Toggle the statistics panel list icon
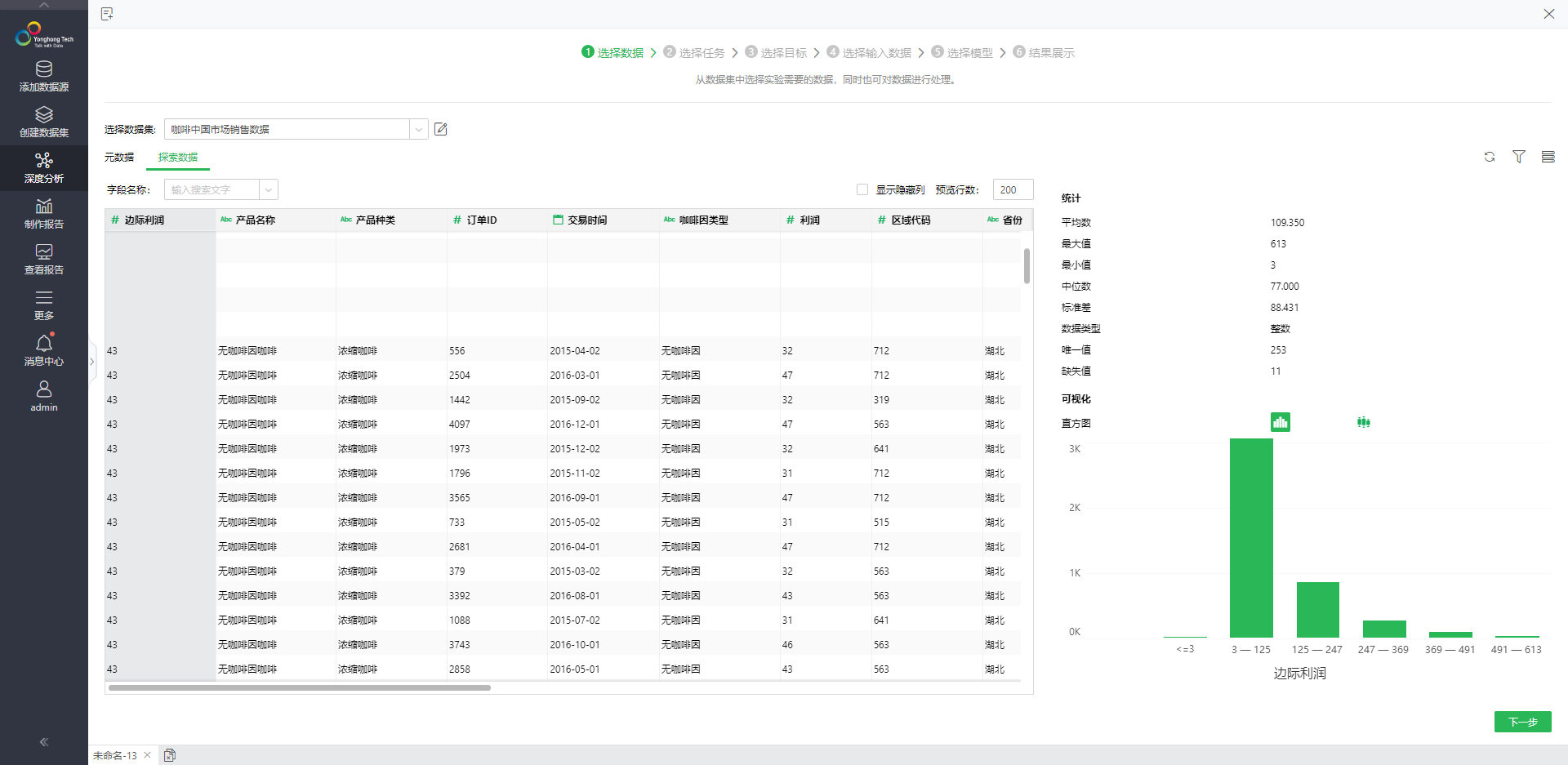The height and width of the screenshot is (765, 1568). [x=1548, y=157]
